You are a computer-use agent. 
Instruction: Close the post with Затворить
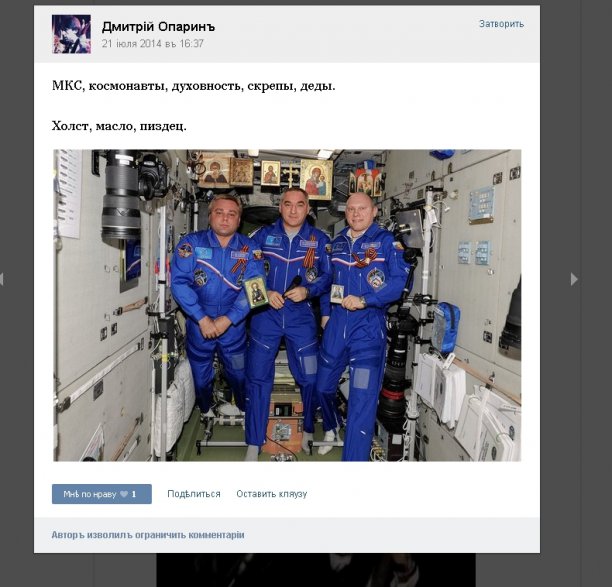point(501,24)
